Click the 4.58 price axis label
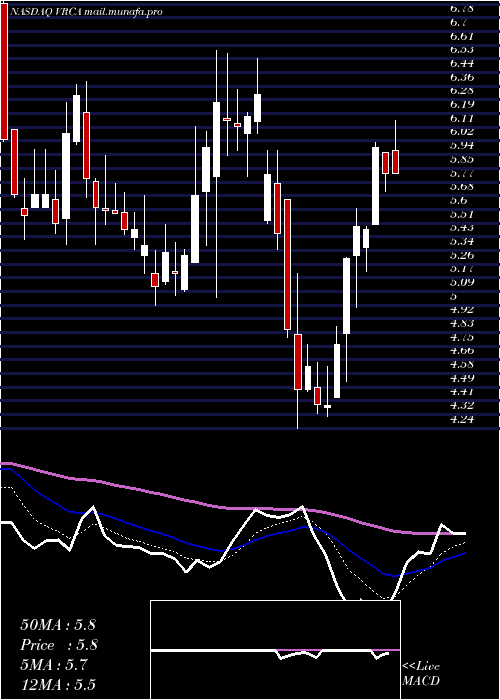The image size is (500, 700). click(462, 364)
